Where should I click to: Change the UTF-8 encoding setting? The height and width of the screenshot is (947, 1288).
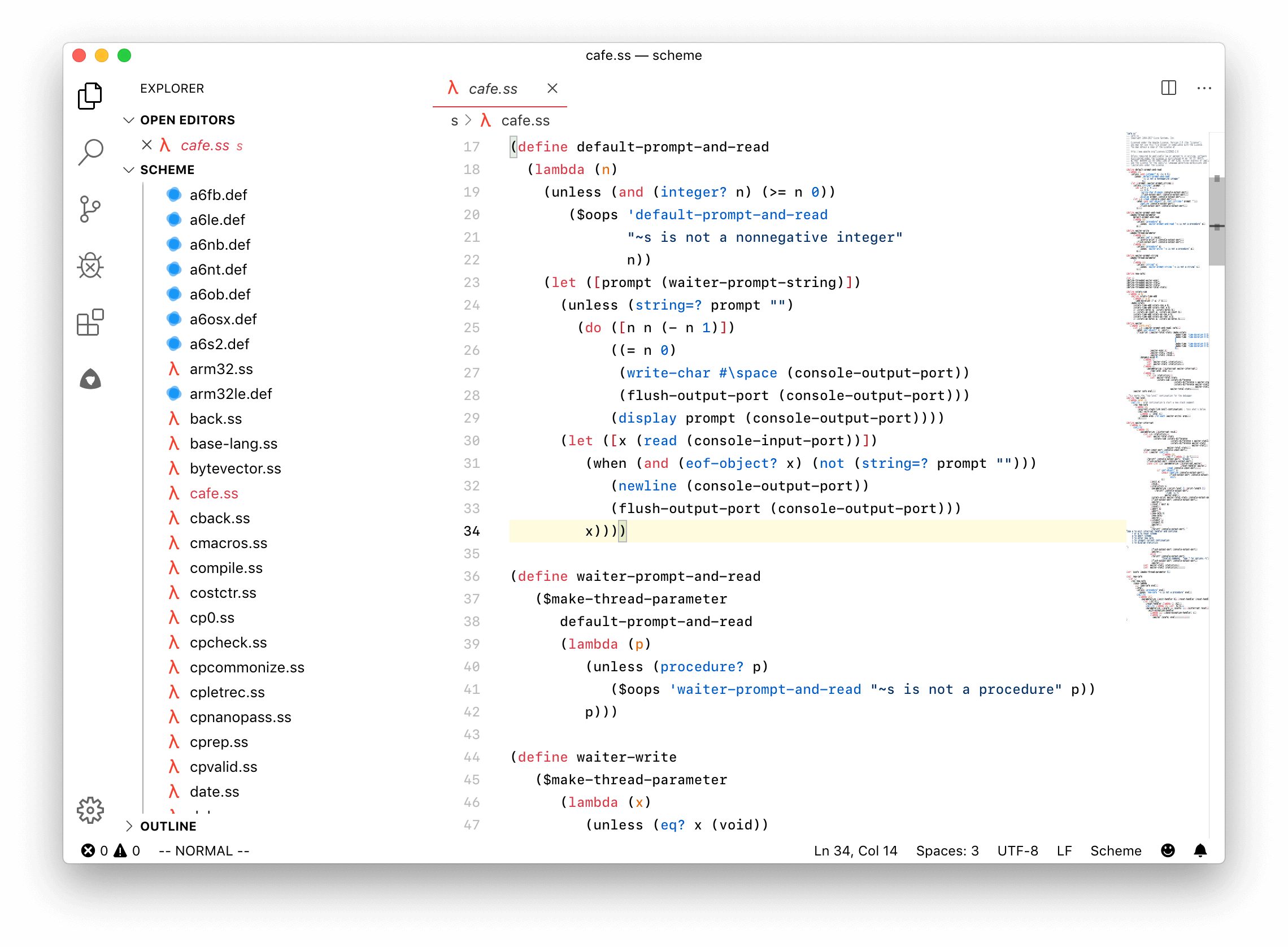pos(1017,851)
